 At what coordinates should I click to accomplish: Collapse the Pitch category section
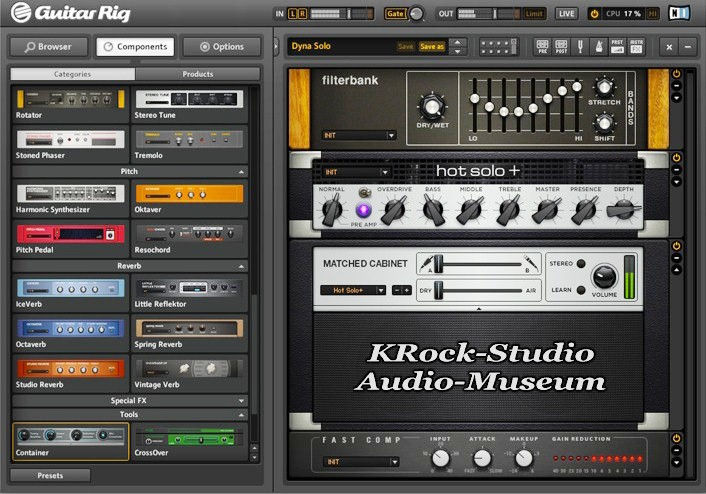130,172
